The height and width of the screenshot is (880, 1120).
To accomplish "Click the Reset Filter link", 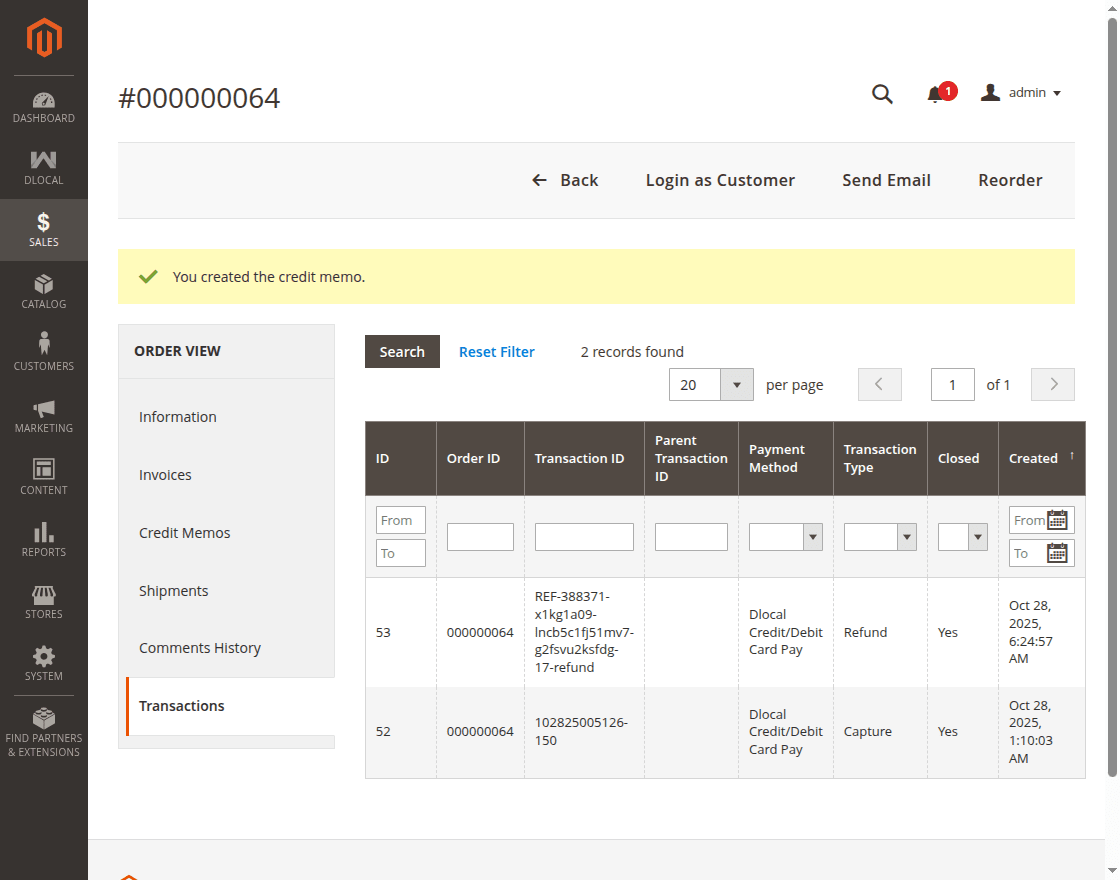I will (x=497, y=351).
